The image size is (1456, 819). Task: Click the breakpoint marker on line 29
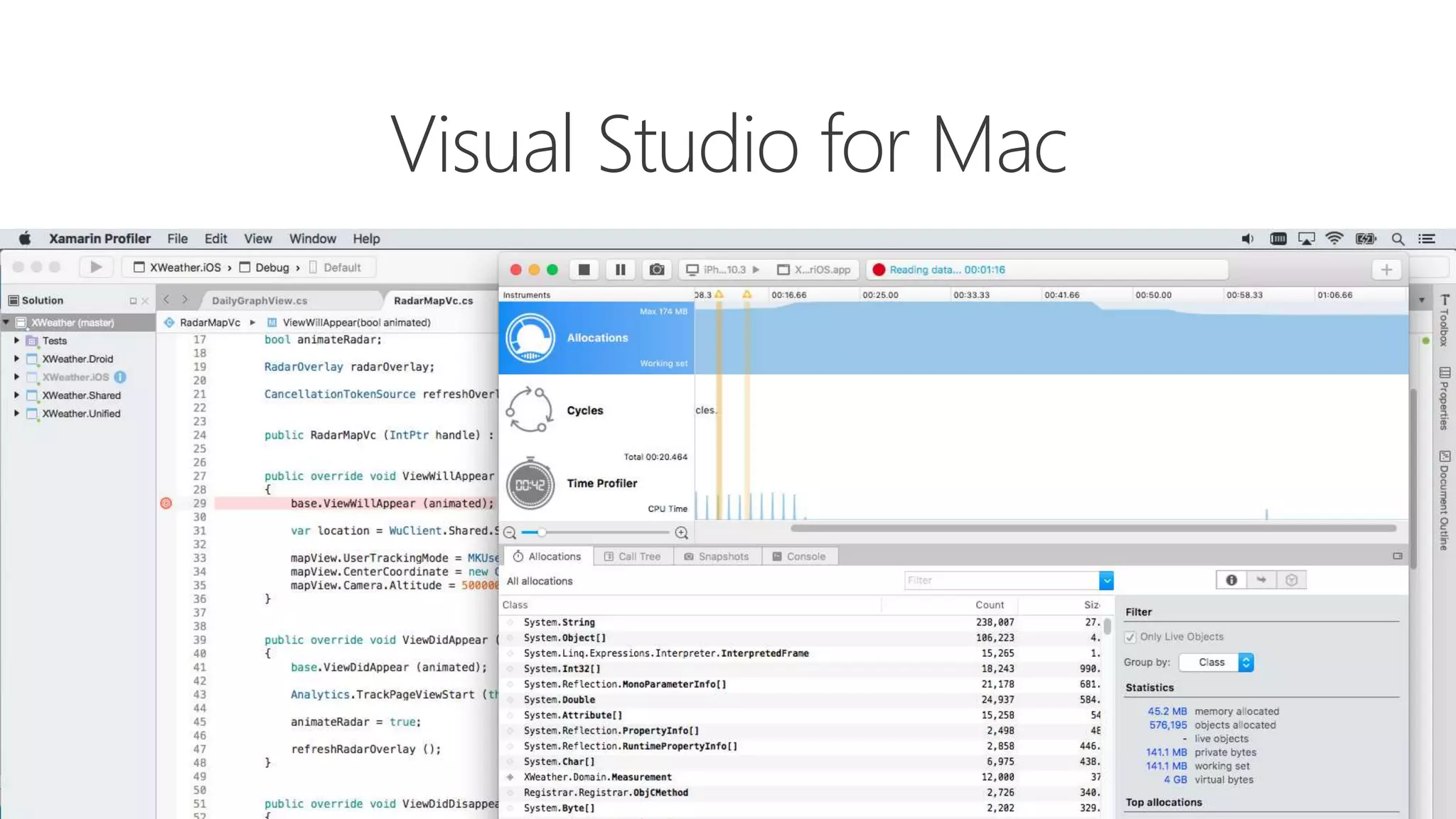click(166, 503)
